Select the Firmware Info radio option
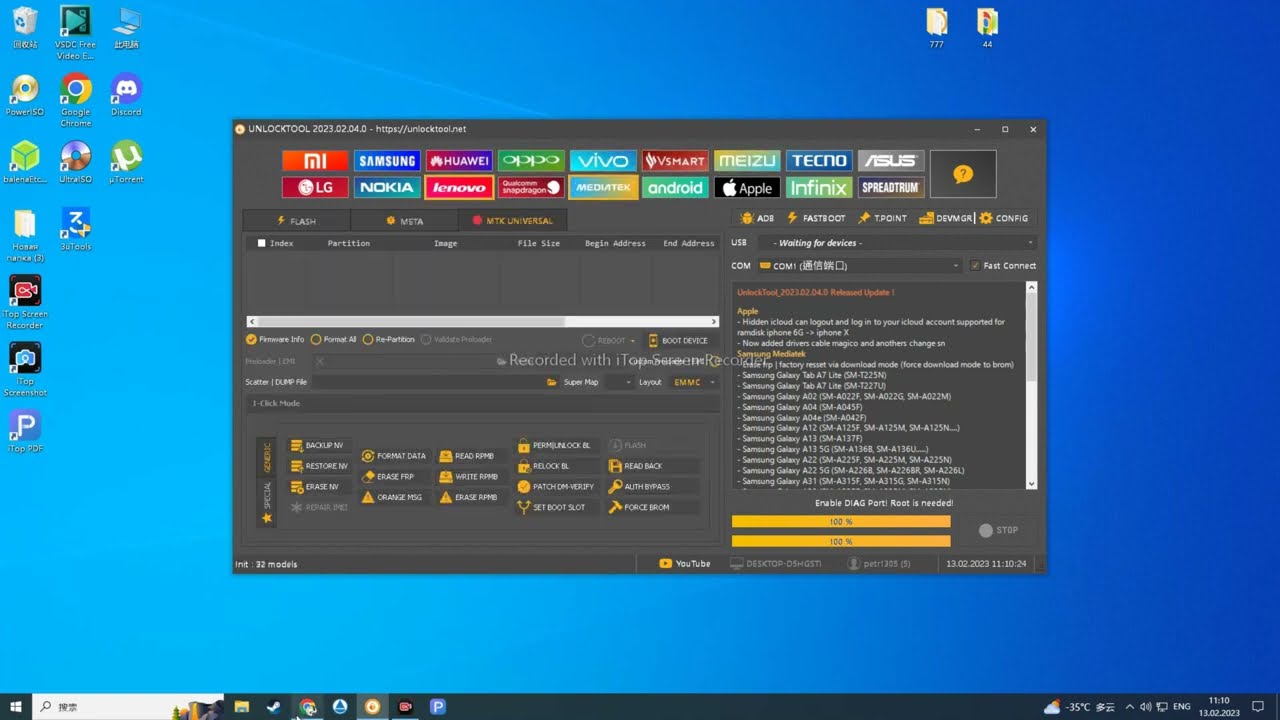Screen dimensions: 1280x720 [x=275, y=340]
